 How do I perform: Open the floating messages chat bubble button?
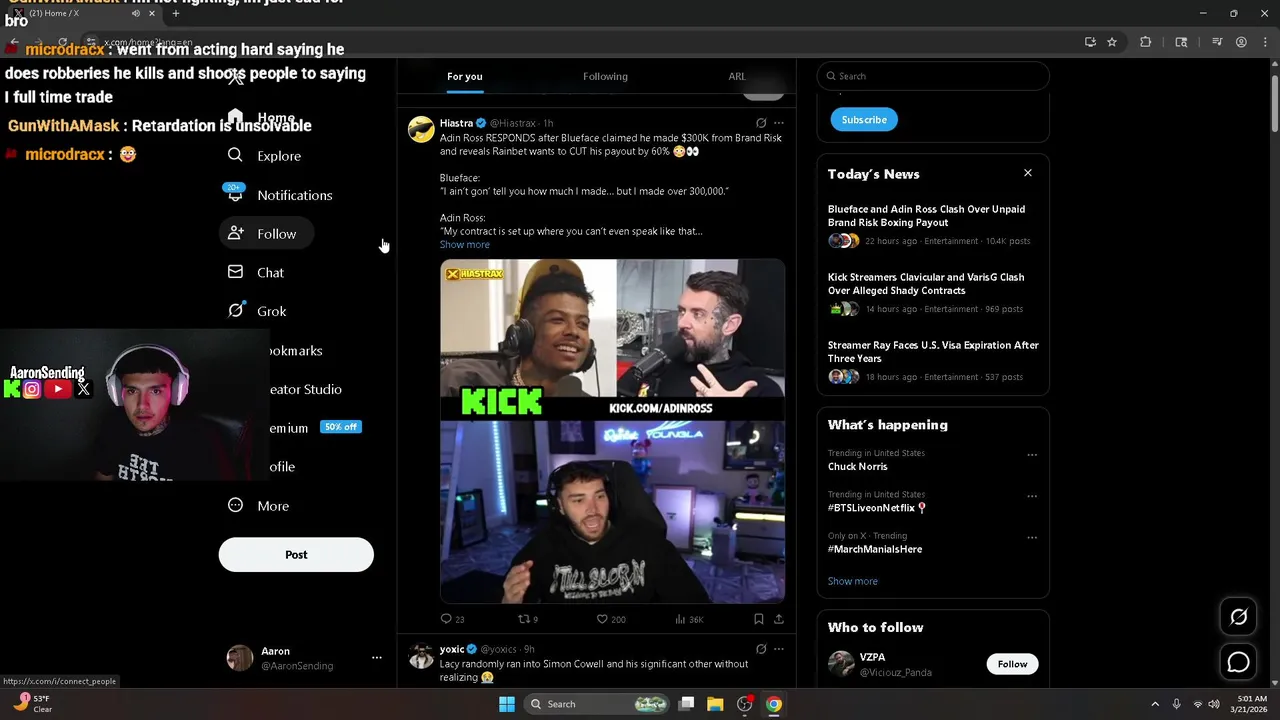click(x=1238, y=662)
